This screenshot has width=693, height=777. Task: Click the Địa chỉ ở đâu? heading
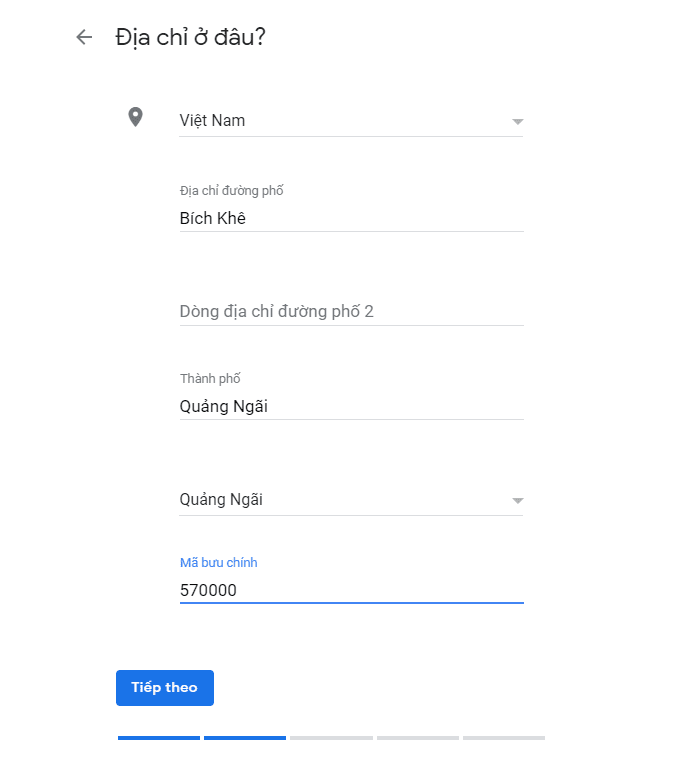[x=190, y=37]
